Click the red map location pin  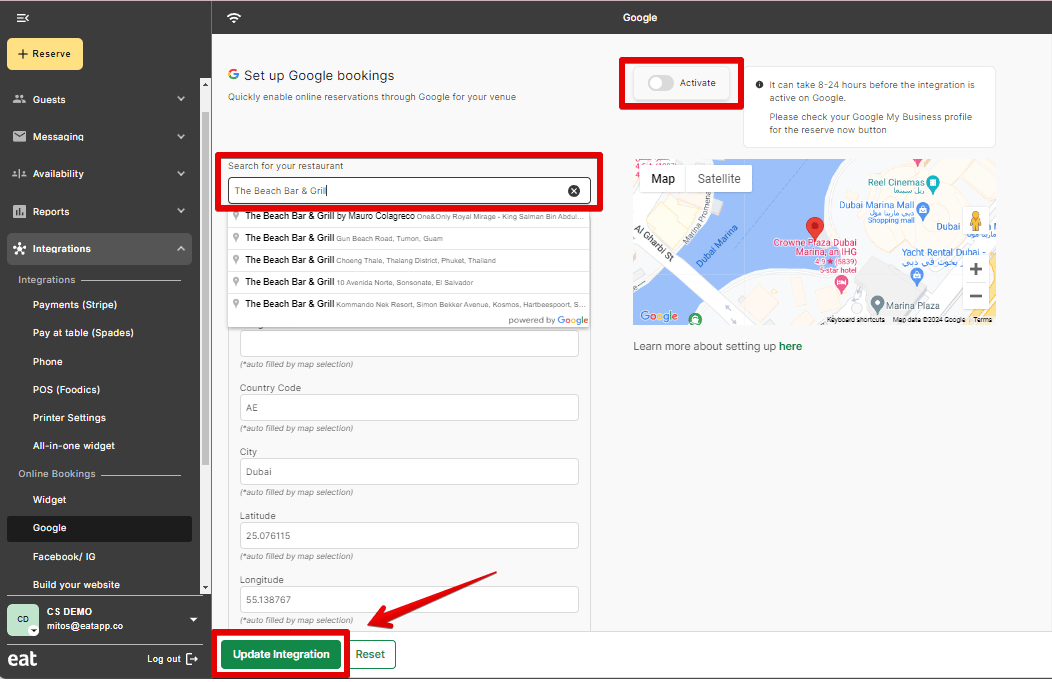(x=814, y=228)
